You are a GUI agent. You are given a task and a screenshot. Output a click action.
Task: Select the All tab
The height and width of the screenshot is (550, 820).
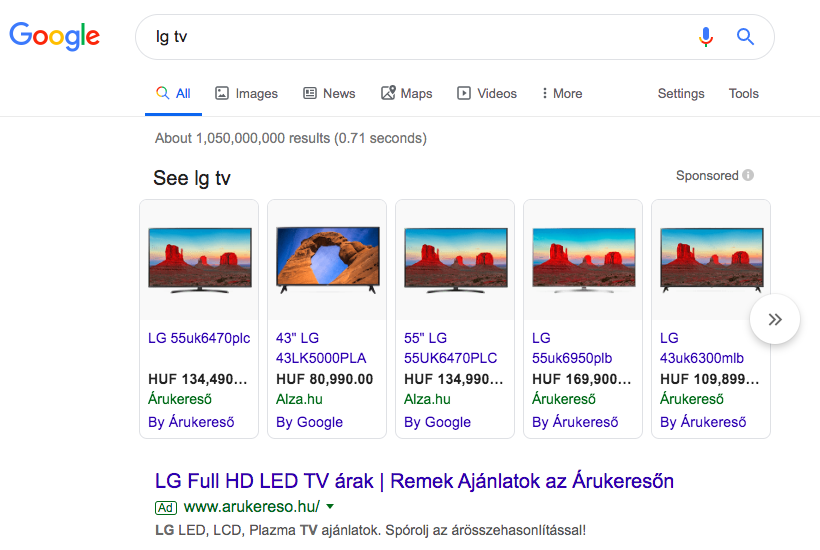[173, 94]
